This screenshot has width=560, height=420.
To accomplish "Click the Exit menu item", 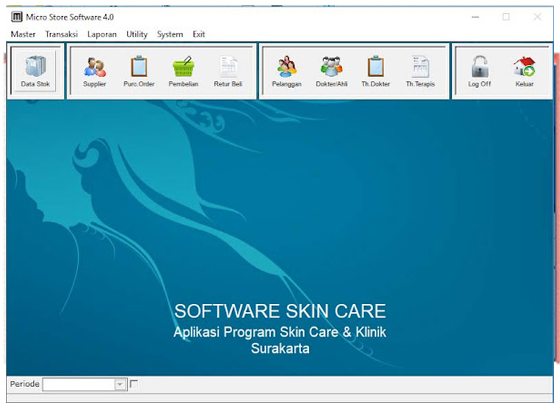I will tap(199, 34).
